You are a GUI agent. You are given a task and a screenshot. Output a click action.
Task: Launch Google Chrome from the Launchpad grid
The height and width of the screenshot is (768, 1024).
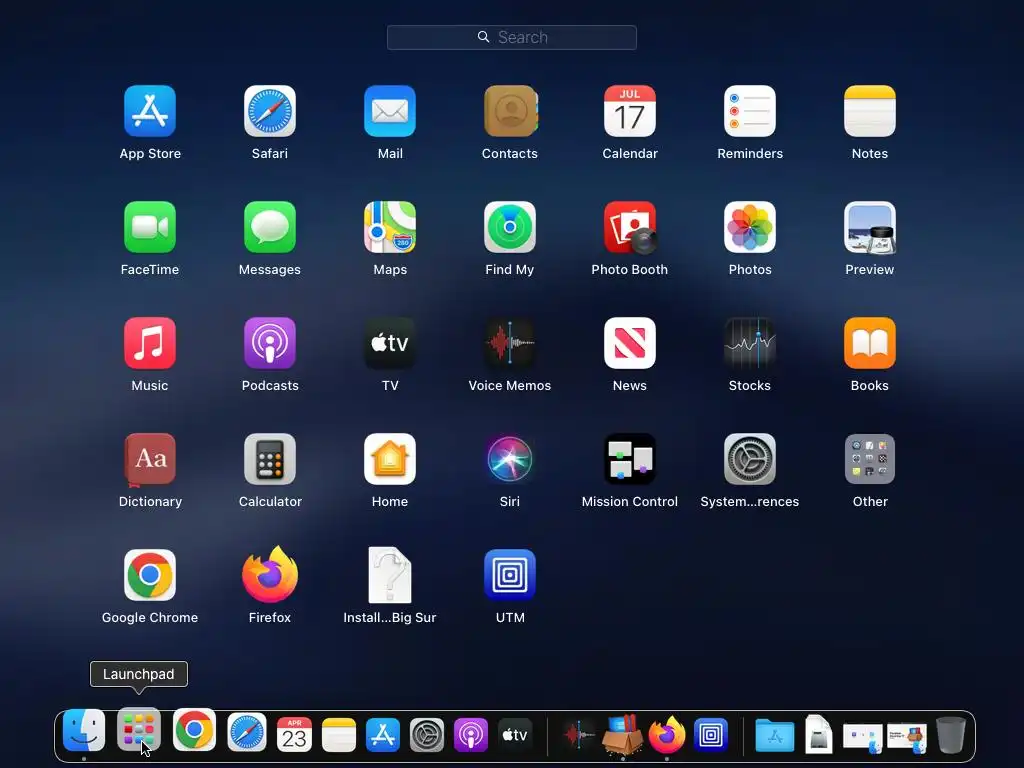point(150,575)
